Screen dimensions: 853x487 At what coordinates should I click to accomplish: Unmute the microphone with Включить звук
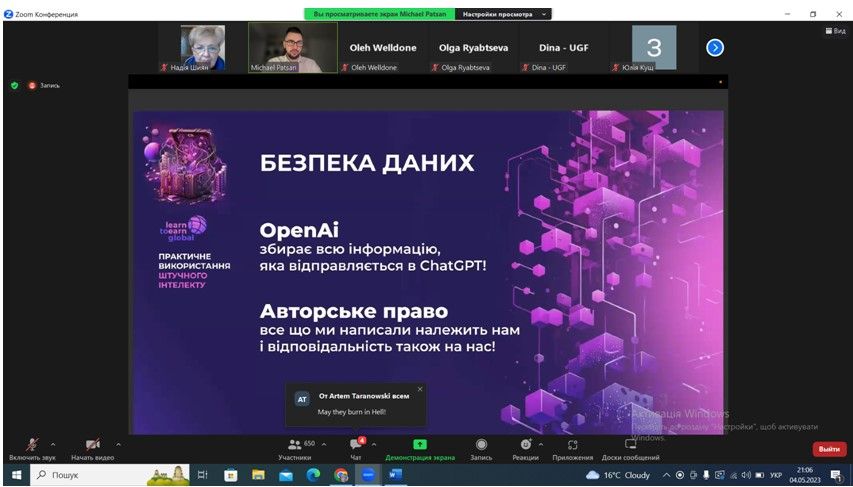[31, 445]
